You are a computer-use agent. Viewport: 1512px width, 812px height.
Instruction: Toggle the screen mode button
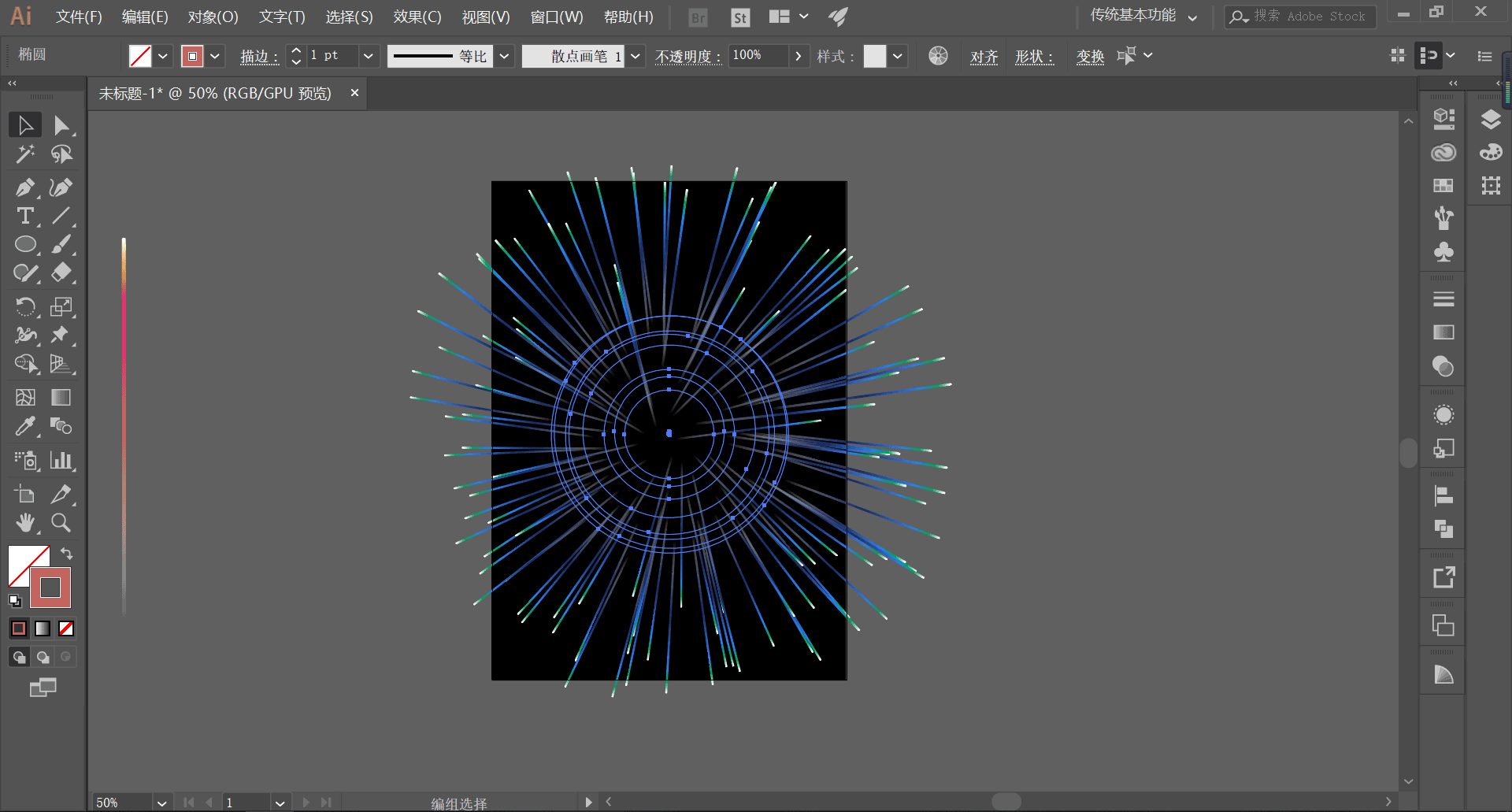pyautogui.click(x=43, y=688)
